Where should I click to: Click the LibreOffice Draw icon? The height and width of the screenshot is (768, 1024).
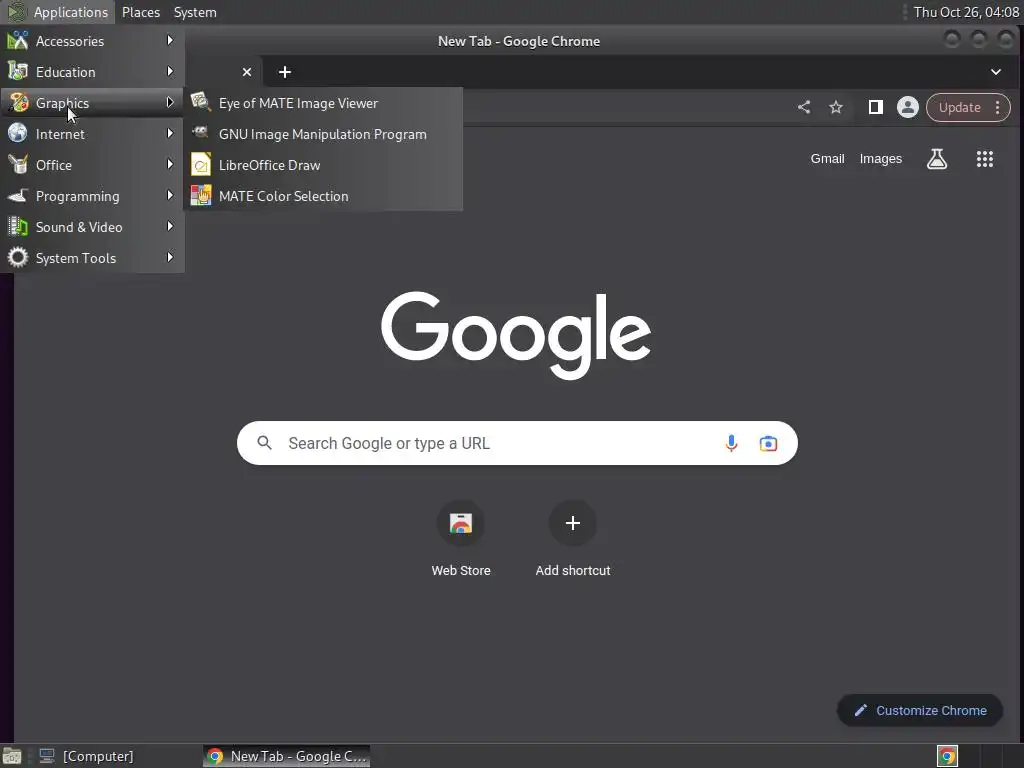pyautogui.click(x=200, y=165)
